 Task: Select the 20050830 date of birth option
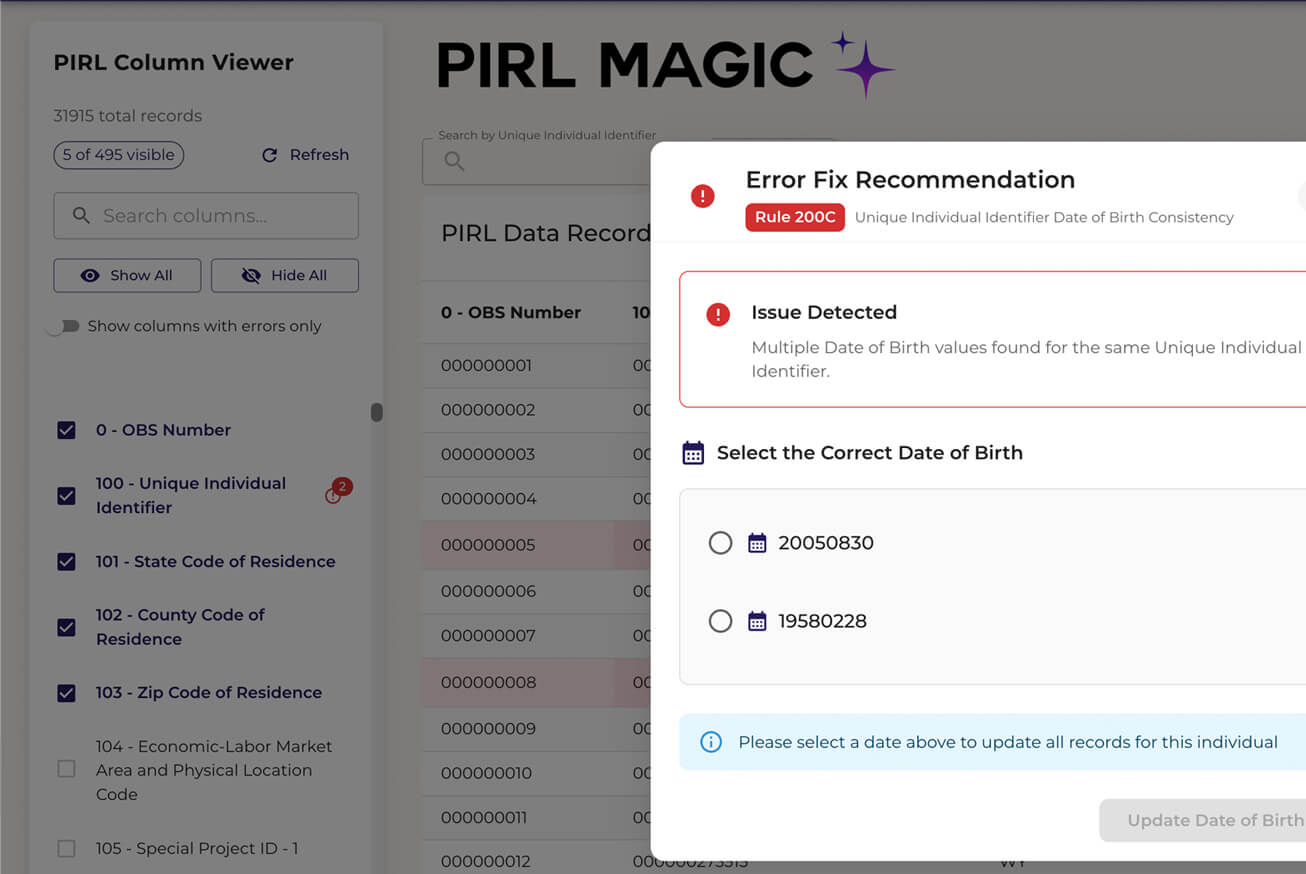click(x=720, y=543)
